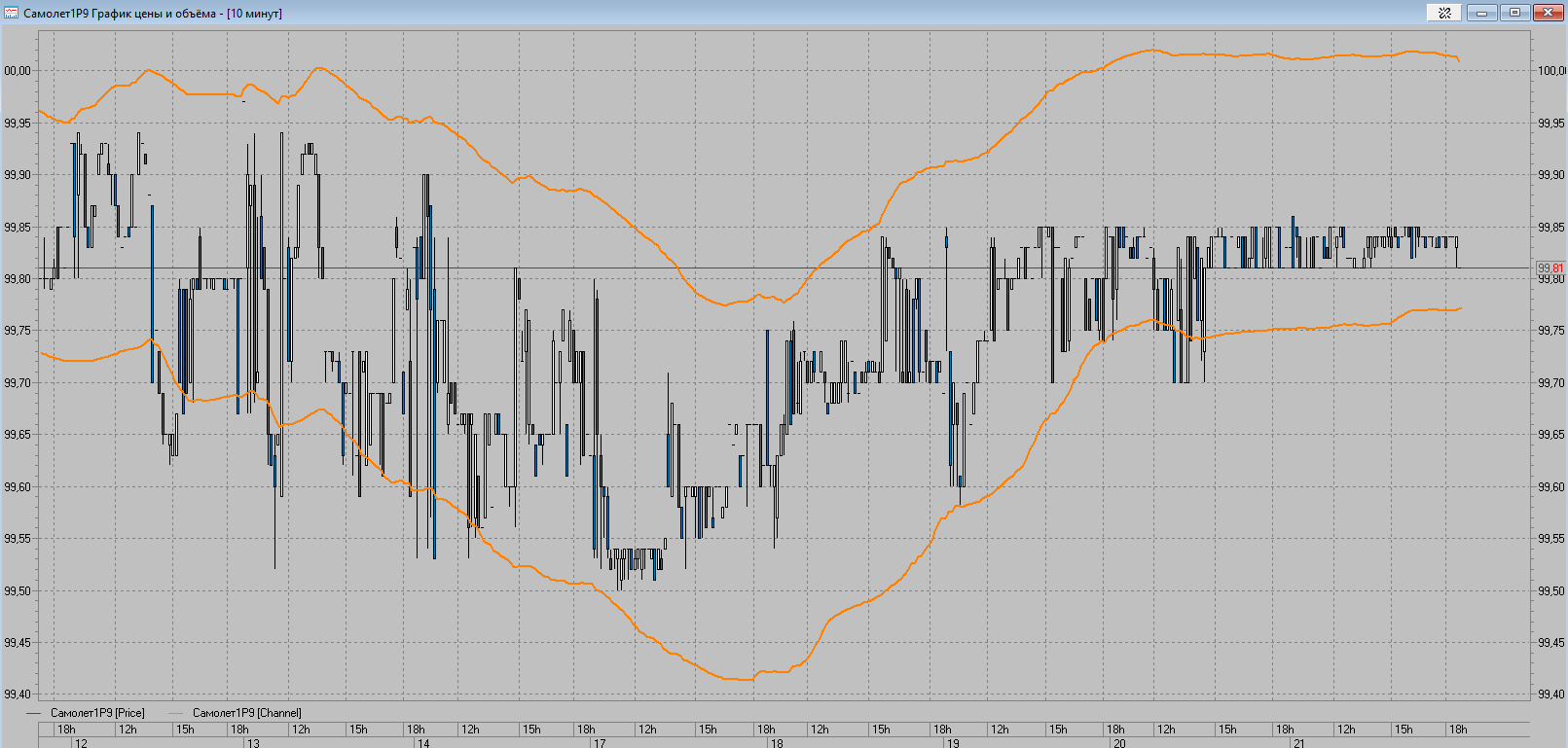1568x748 pixels.
Task: Select date label 19 on the time axis
Action: click(954, 743)
